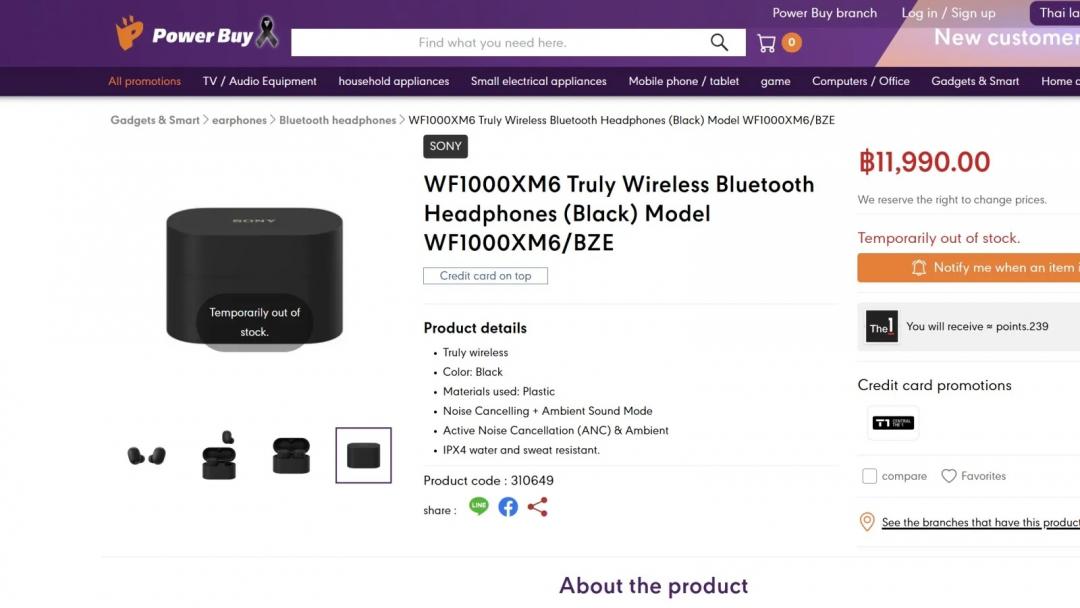Viewport: 1080px width, 608px height.
Task: Open the shopping cart icon
Action: pyautogui.click(x=767, y=43)
